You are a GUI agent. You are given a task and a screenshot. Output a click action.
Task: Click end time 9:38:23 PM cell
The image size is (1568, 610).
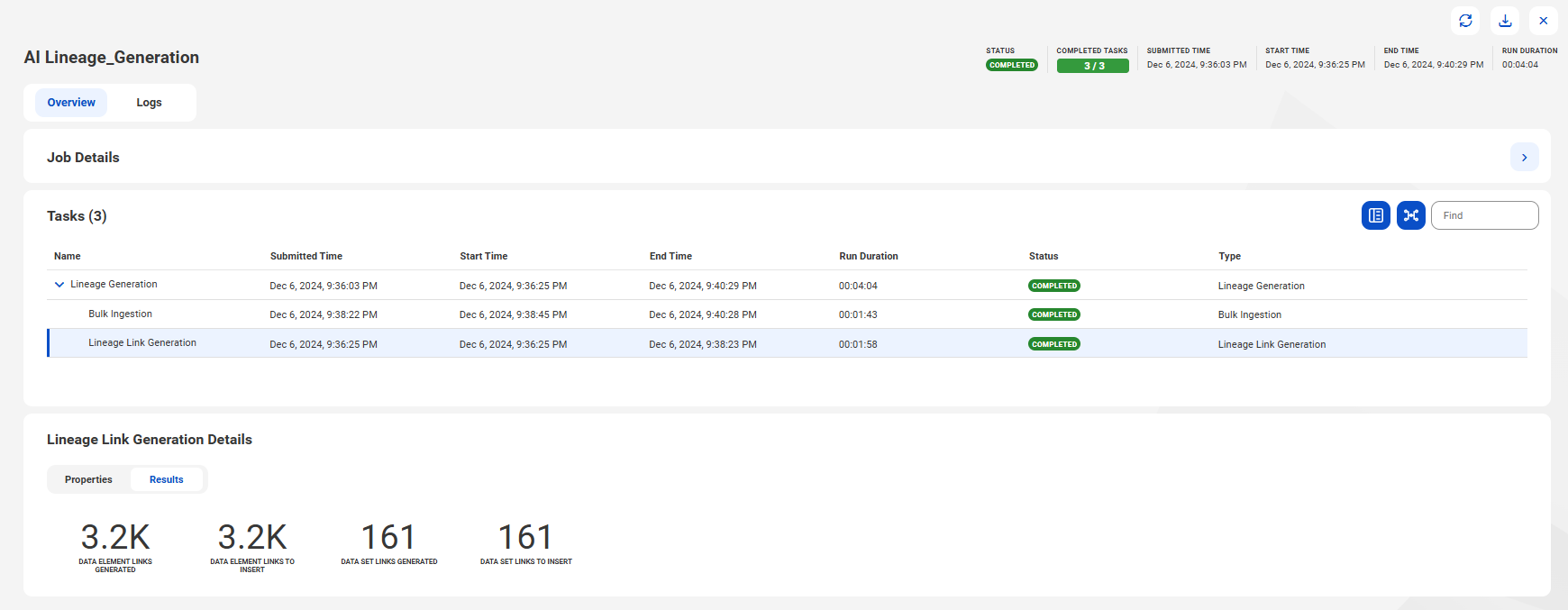703,344
